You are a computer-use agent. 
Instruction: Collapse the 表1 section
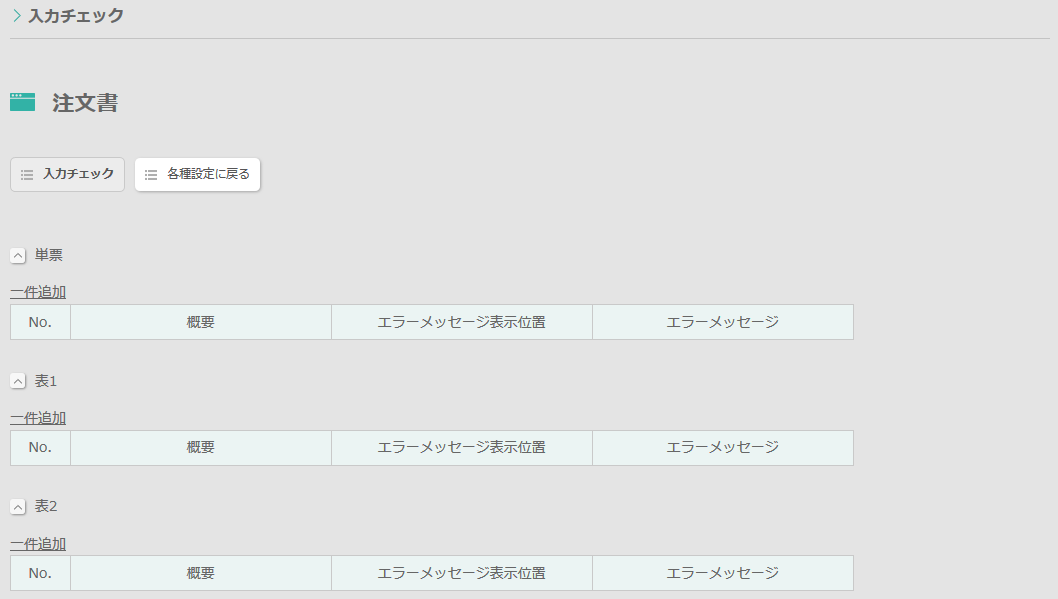click(18, 381)
